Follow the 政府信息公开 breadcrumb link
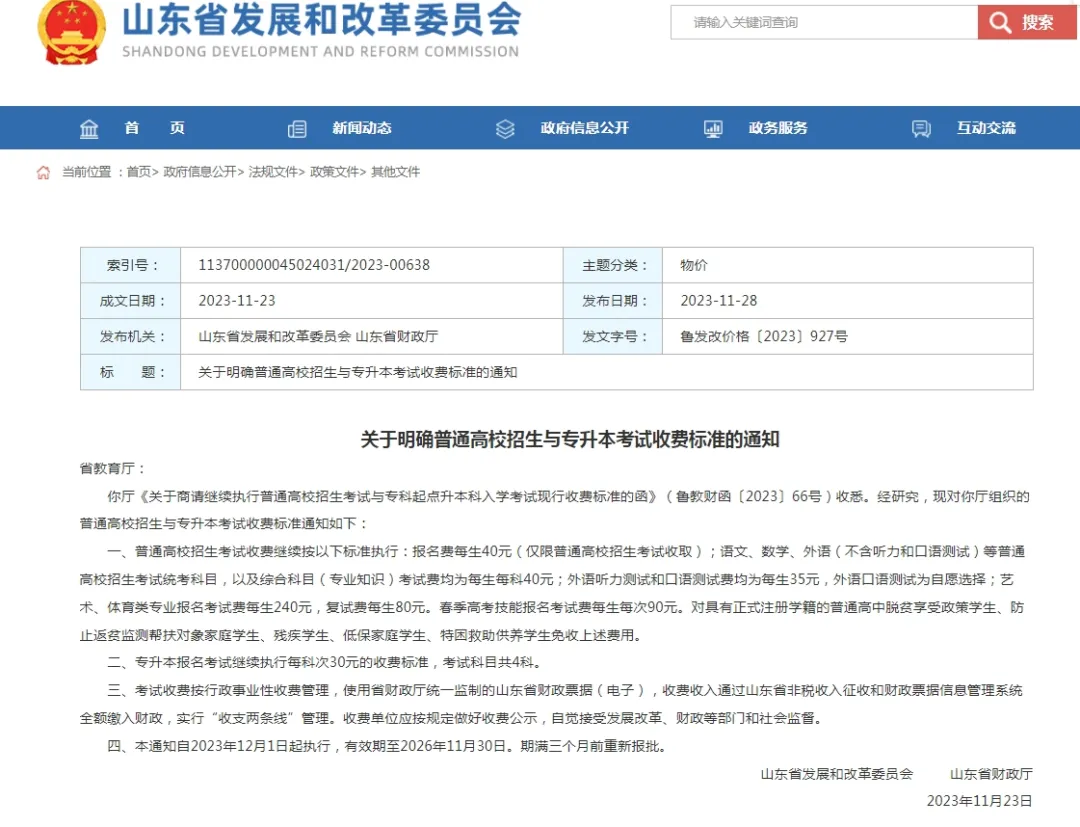 [200, 172]
